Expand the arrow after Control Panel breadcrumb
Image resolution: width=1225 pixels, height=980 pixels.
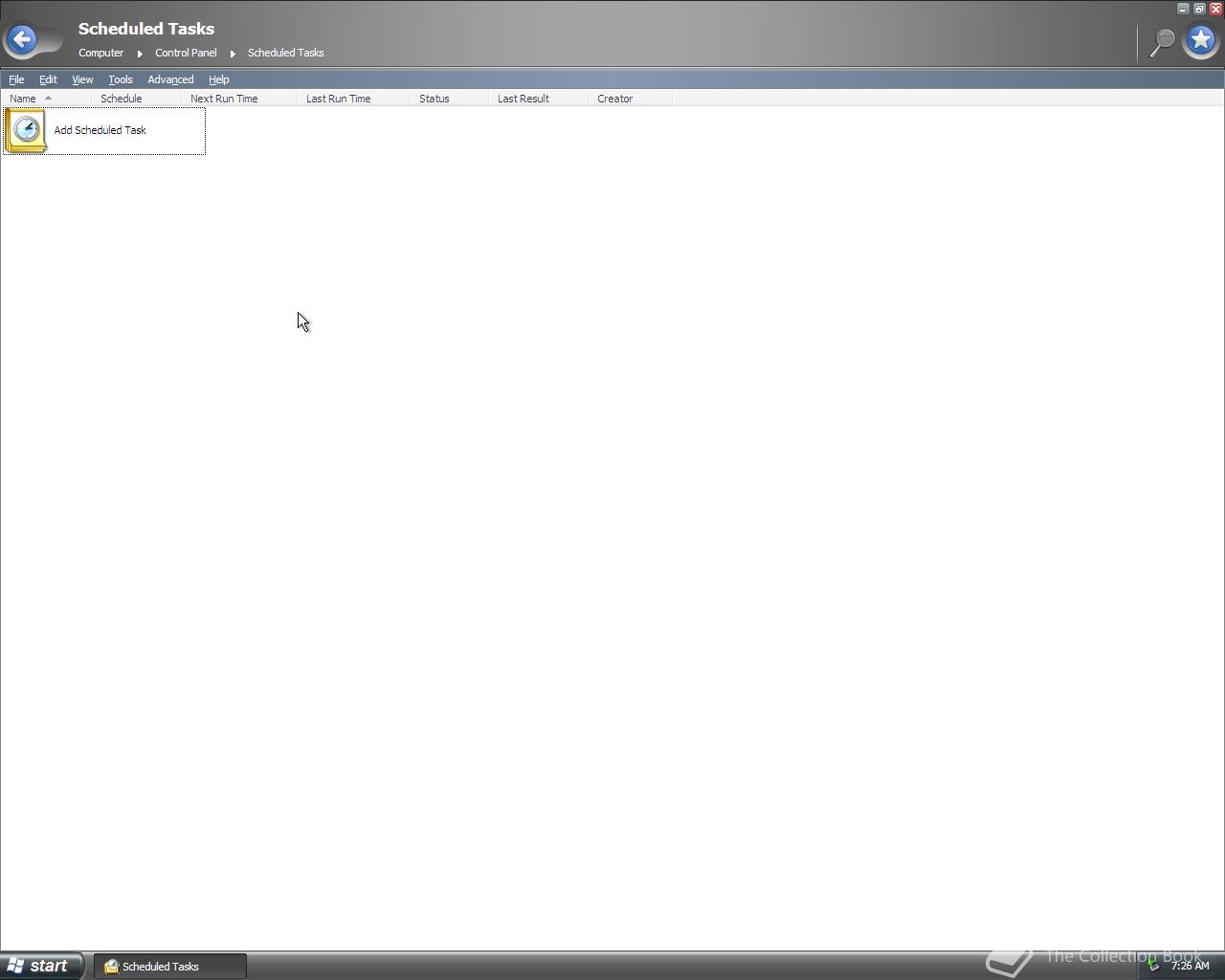[x=233, y=54]
